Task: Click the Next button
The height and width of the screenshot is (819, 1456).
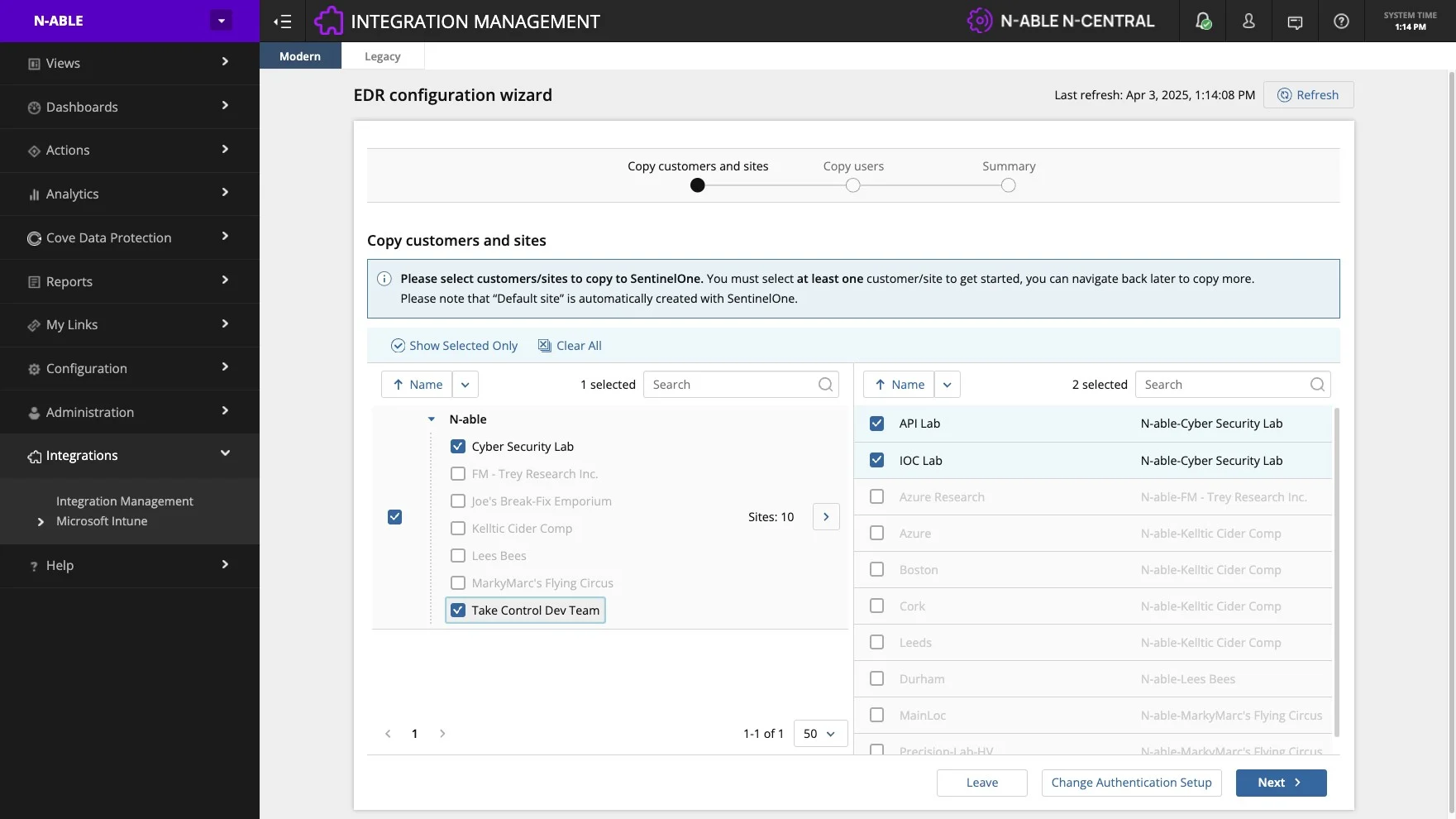Action: coord(1281,783)
